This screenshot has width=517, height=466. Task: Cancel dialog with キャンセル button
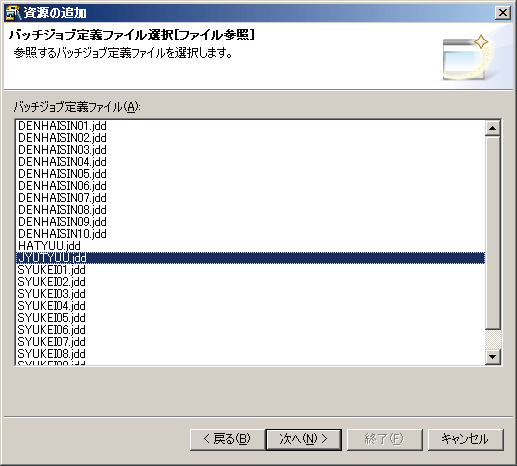(465, 439)
